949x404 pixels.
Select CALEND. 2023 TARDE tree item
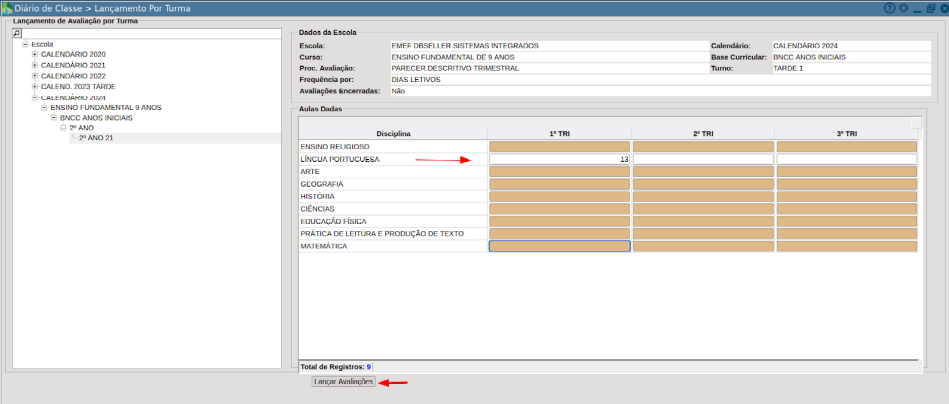pyautogui.click(x=78, y=86)
